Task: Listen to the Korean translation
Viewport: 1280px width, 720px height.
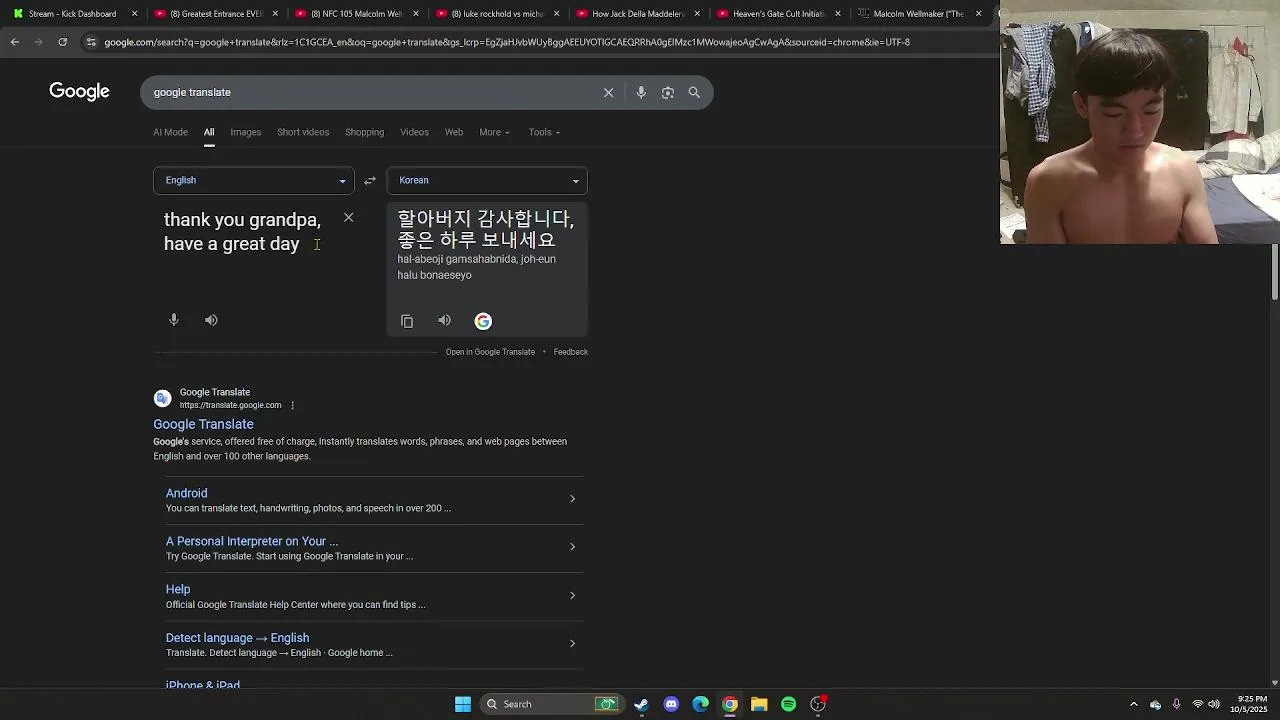Action: coord(444,321)
